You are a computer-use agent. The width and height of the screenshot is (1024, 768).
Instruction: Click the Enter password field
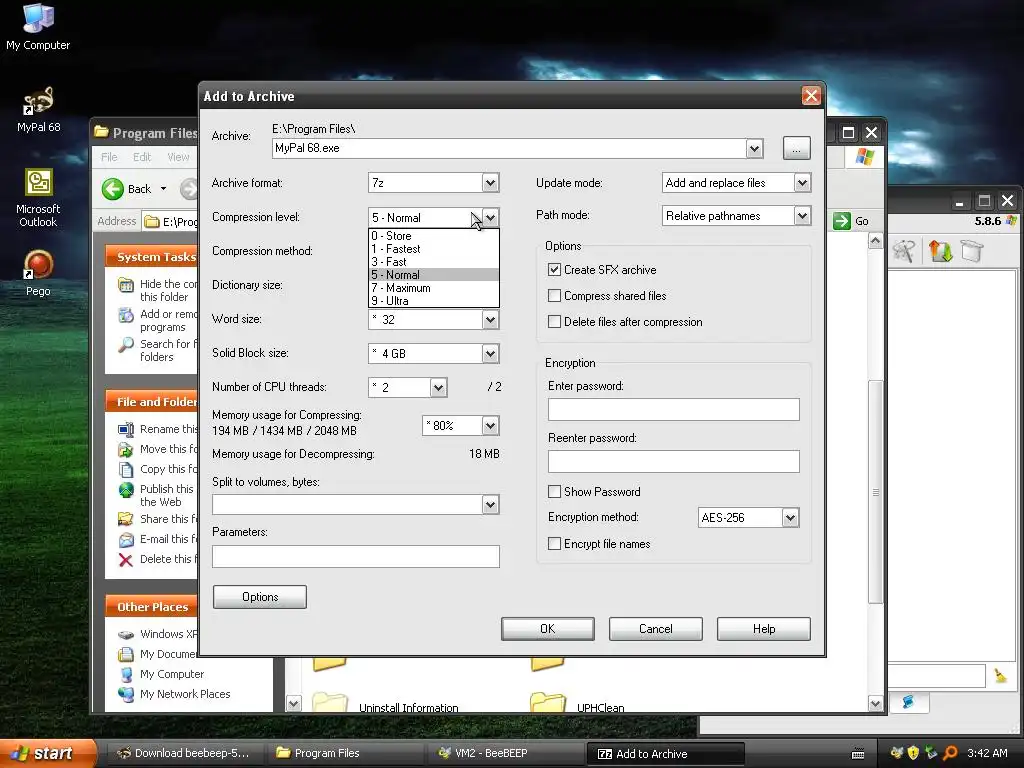[x=673, y=409]
